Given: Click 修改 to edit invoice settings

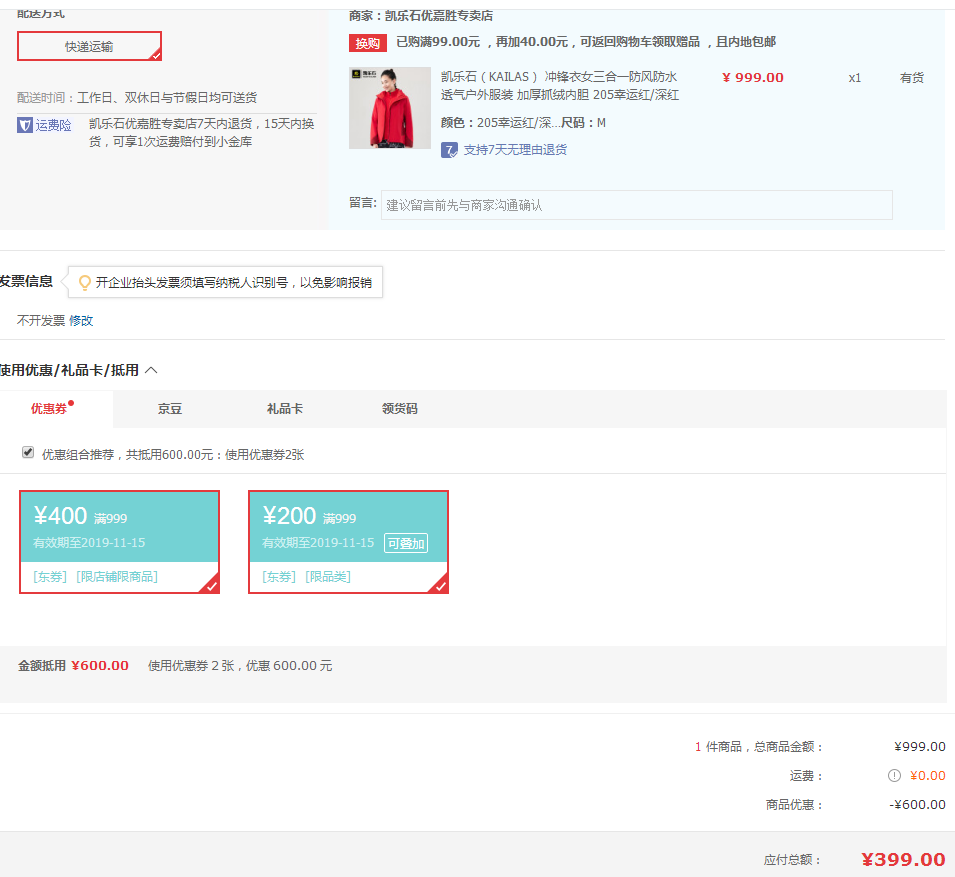Looking at the screenshot, I should point(81,320).
